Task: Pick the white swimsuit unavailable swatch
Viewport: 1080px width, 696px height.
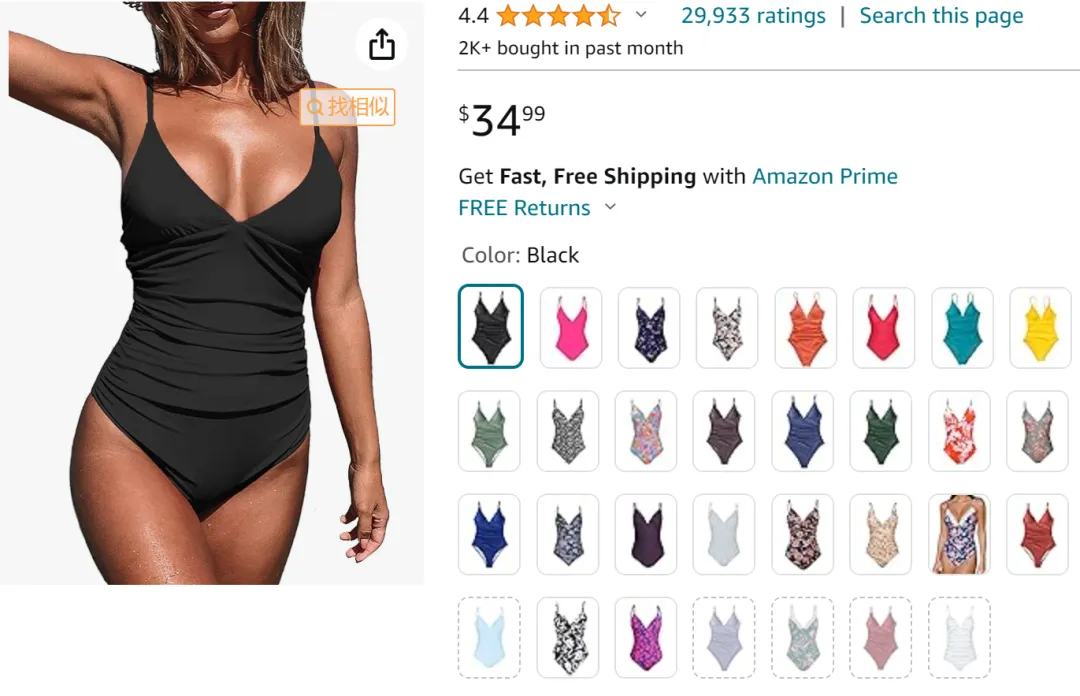Action: tap(959, 637)
